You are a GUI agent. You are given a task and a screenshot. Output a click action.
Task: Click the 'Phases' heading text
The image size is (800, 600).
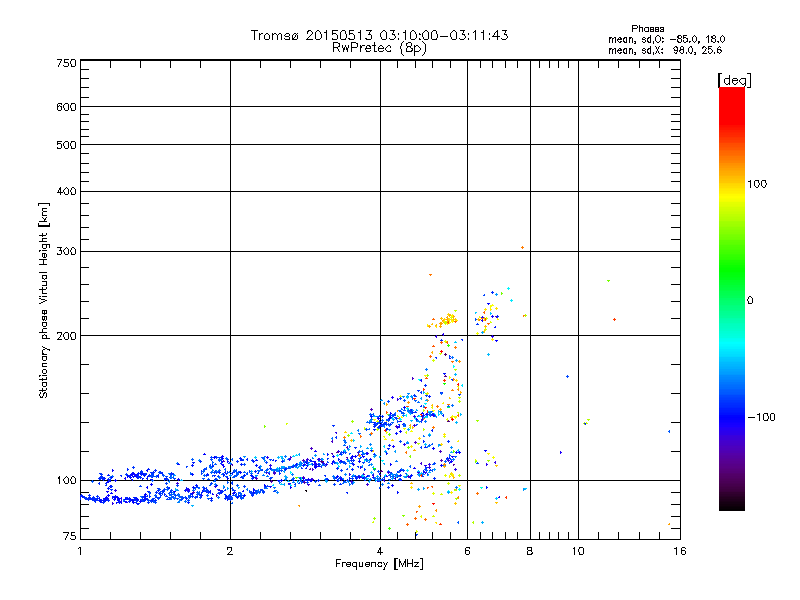(647, 29)
